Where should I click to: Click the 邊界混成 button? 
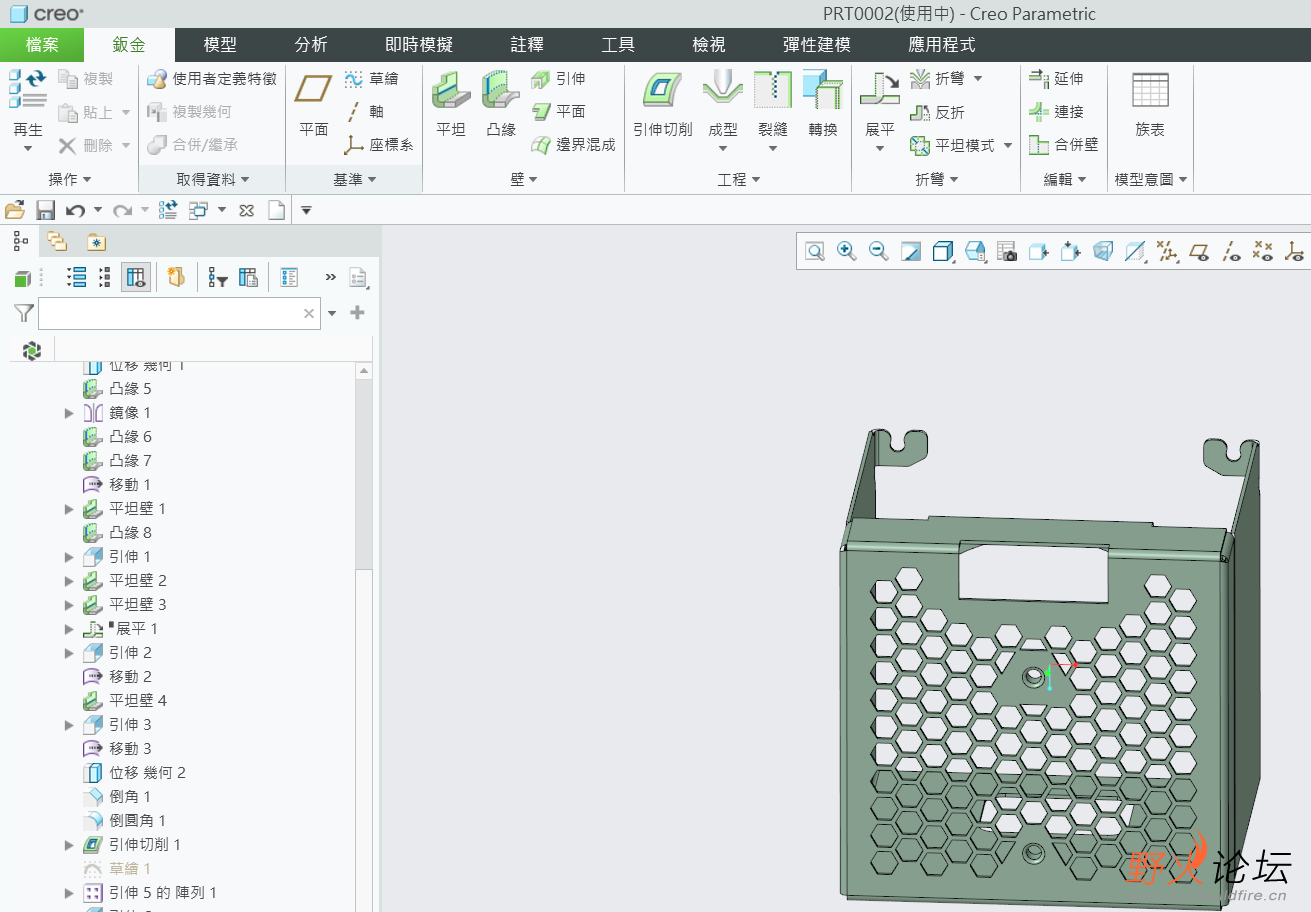click(x=574, y=145)
